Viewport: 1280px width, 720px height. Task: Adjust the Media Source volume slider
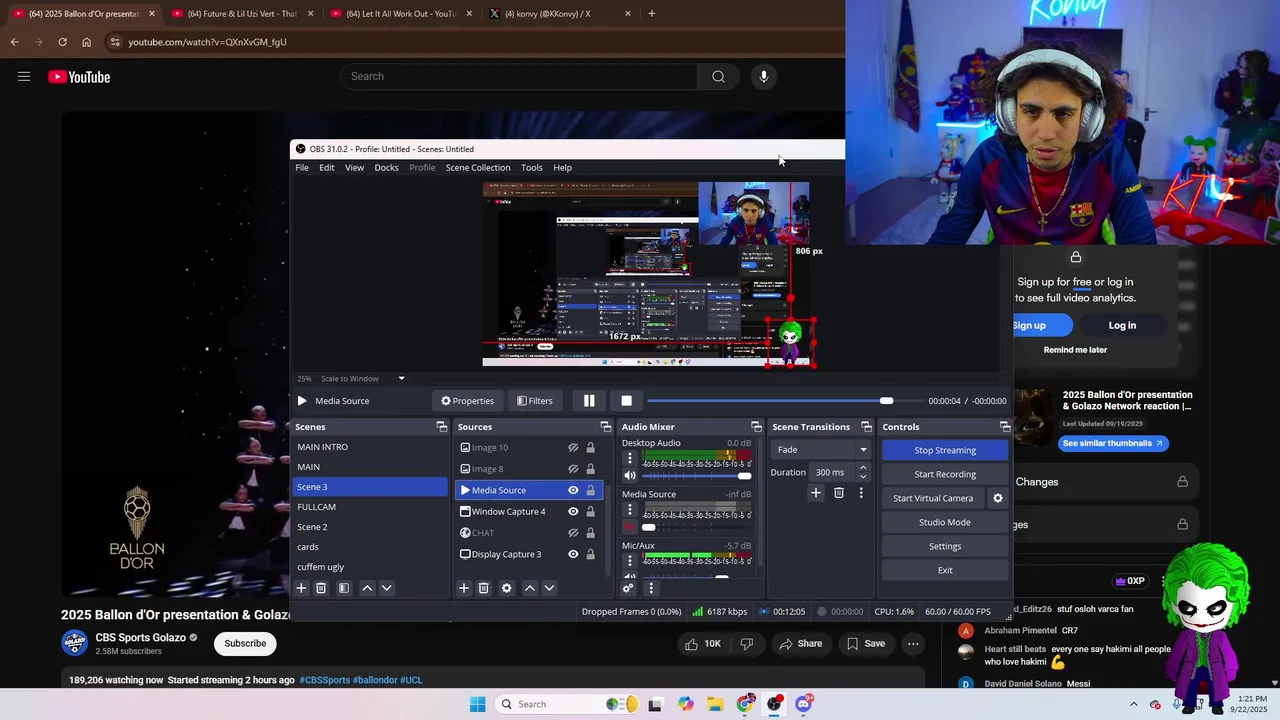coord(696,527)
